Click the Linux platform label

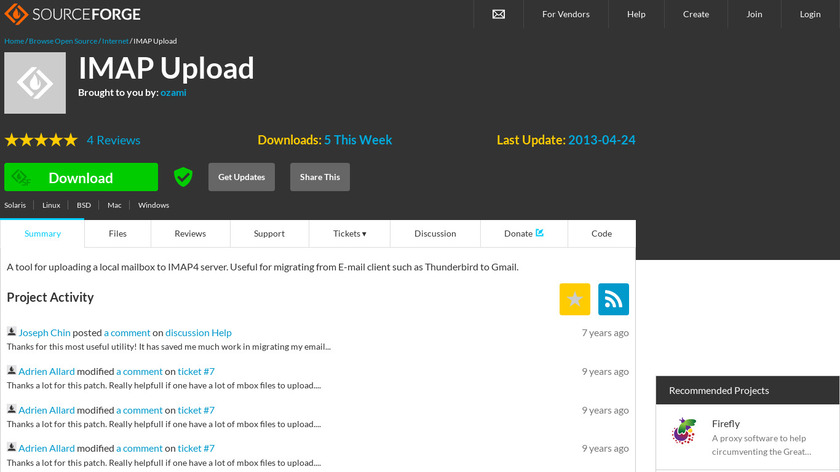[x=51, y=205]
